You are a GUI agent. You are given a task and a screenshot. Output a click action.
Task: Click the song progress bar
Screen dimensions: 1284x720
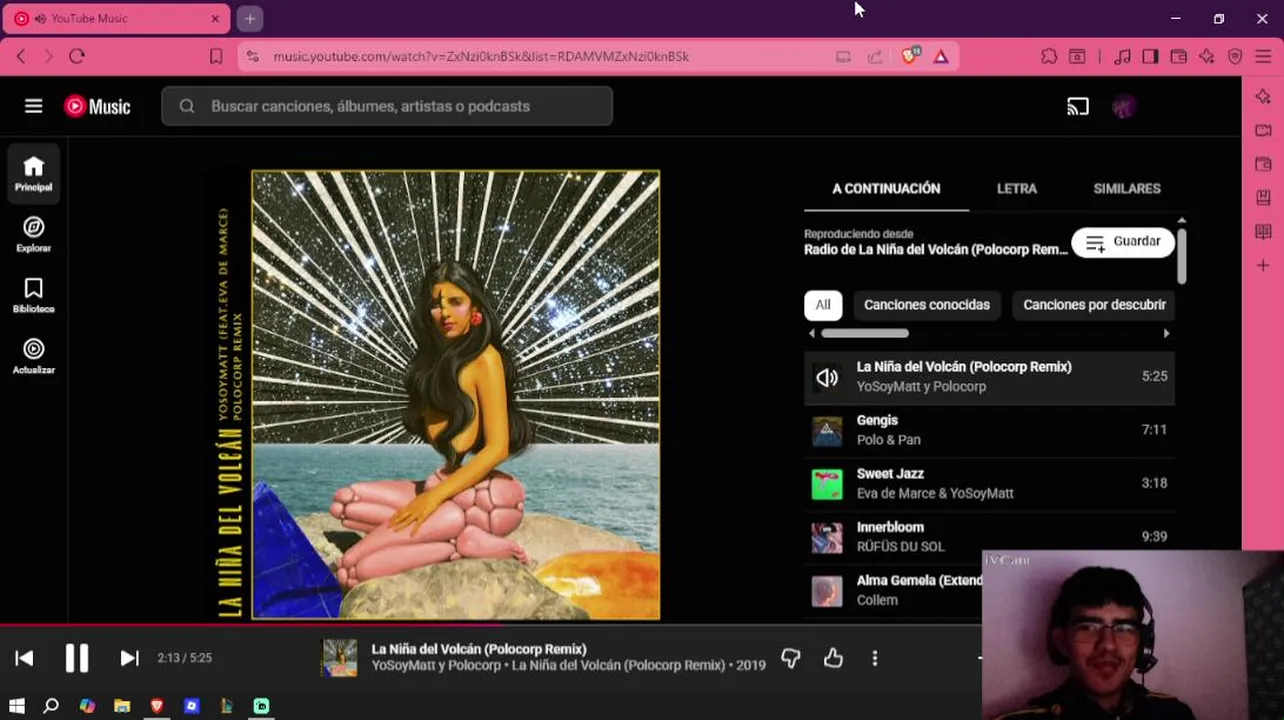(490, 627)
